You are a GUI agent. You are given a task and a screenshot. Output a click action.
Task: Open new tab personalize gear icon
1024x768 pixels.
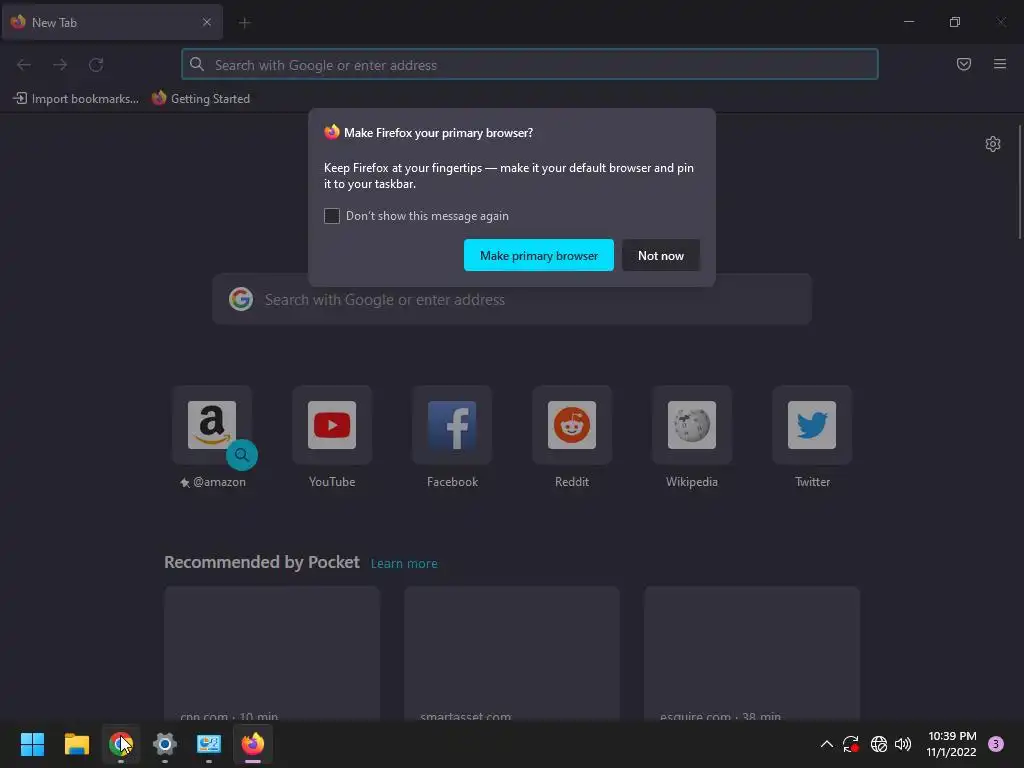993,144
